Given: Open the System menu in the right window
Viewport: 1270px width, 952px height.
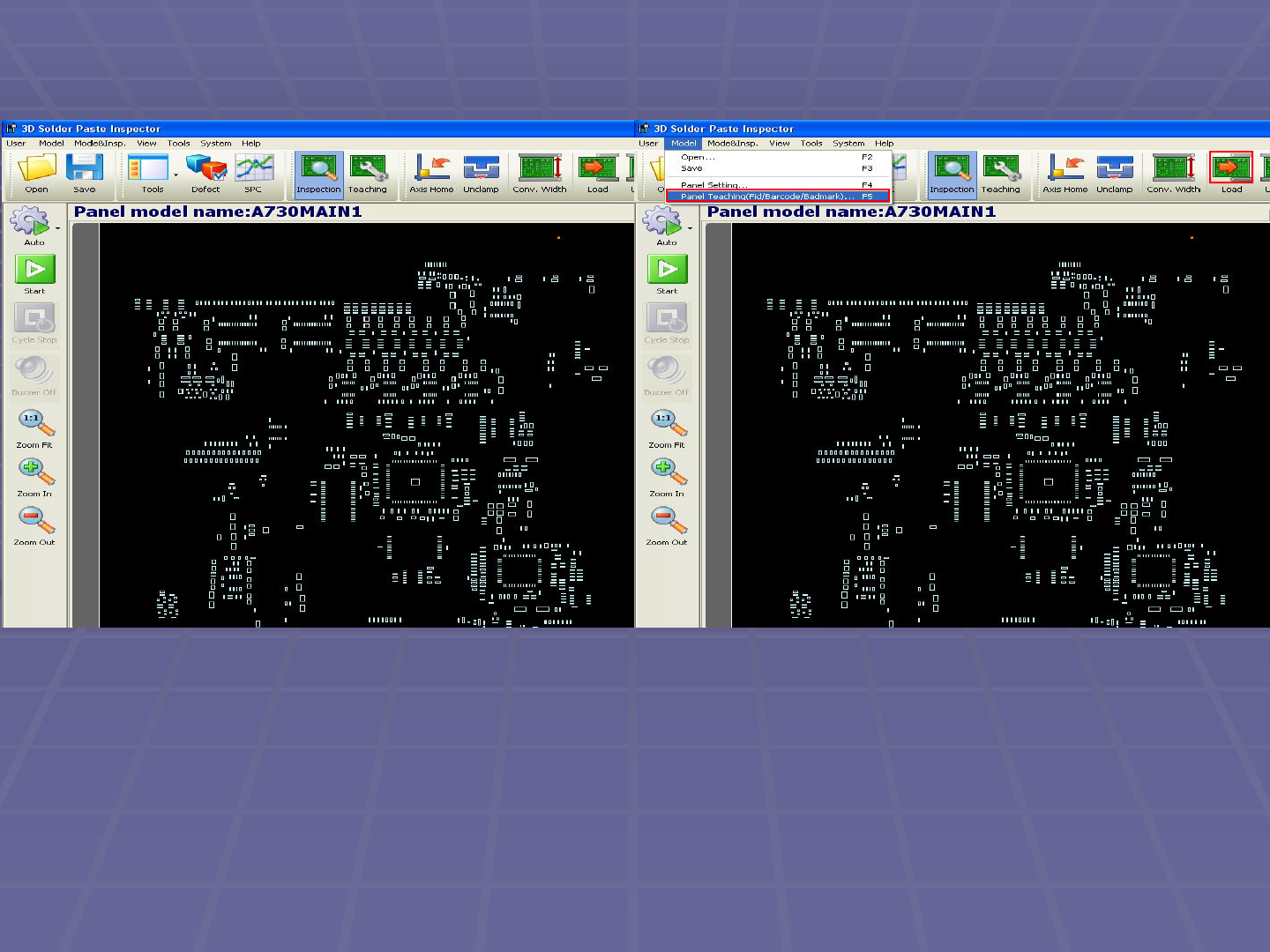Looking at the screenshot, I should tap(849, 143).
